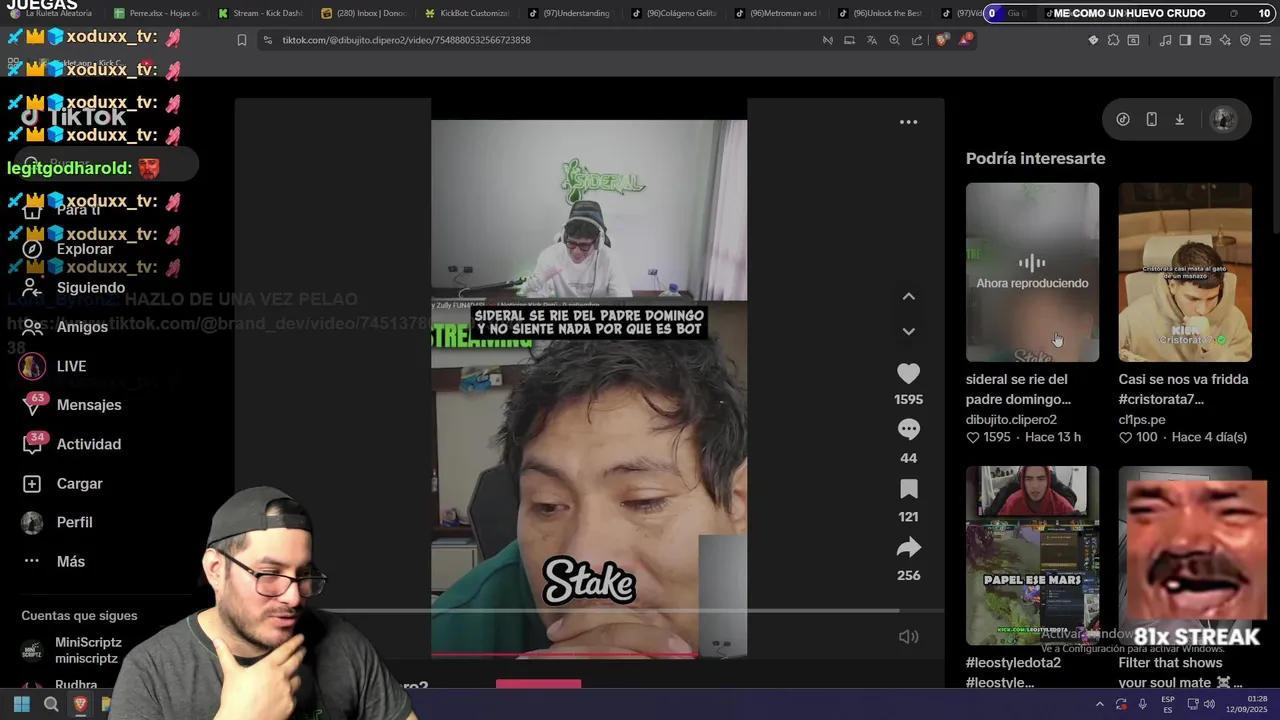The width and height of the screenshot is (1280, 720).
Task: Open Windows taskbar search icon
Action: [51, 704]
